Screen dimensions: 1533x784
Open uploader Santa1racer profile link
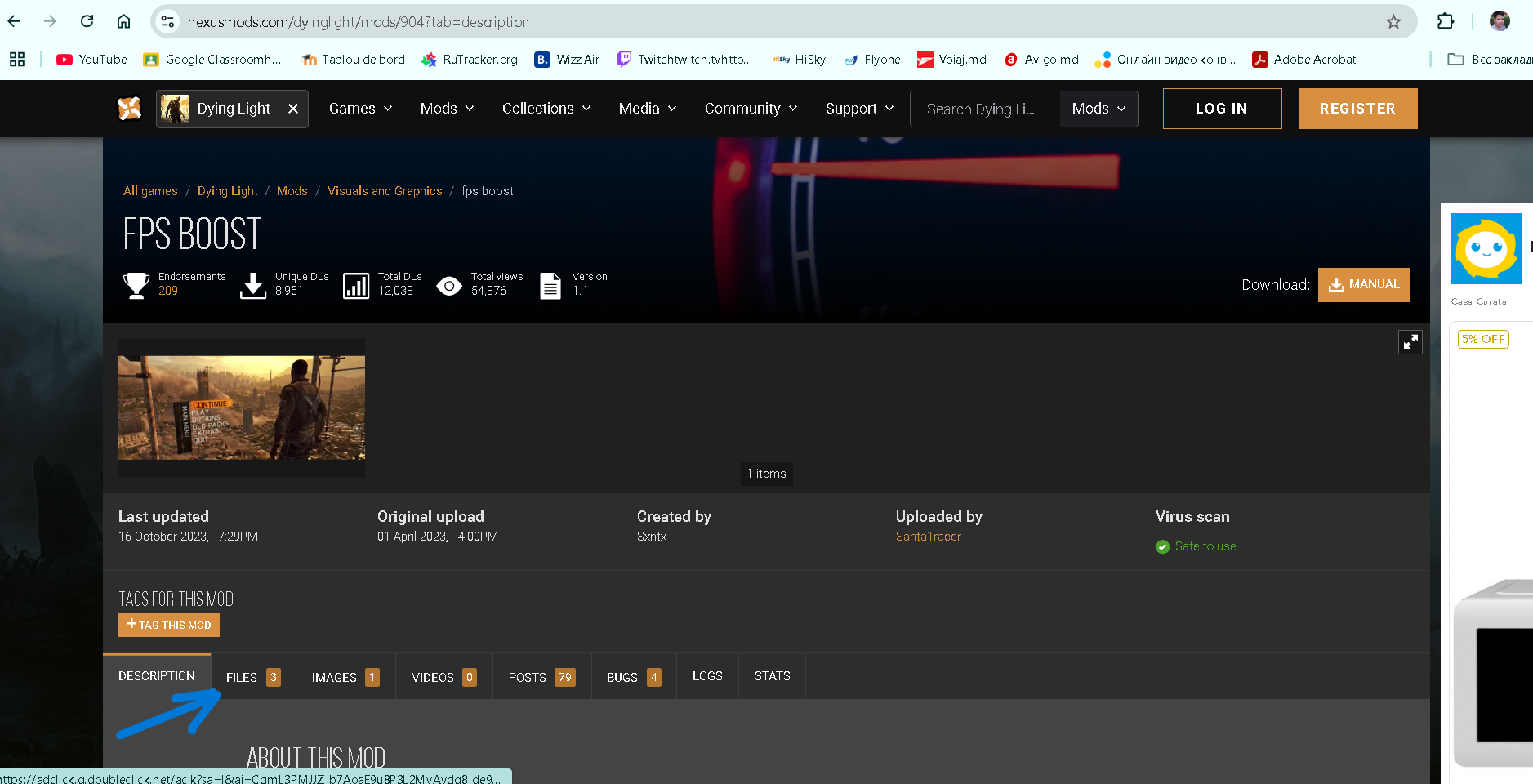tap(929, 537)
